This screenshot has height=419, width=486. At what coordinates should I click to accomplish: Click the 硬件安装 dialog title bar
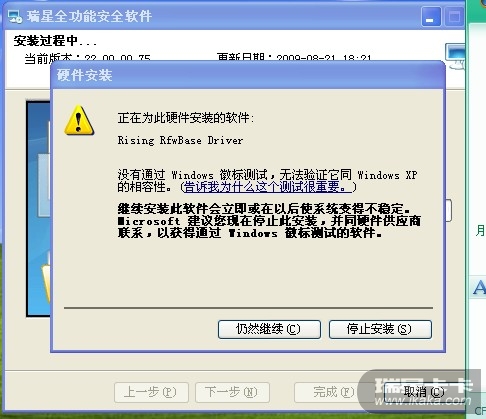pos(248,75)
